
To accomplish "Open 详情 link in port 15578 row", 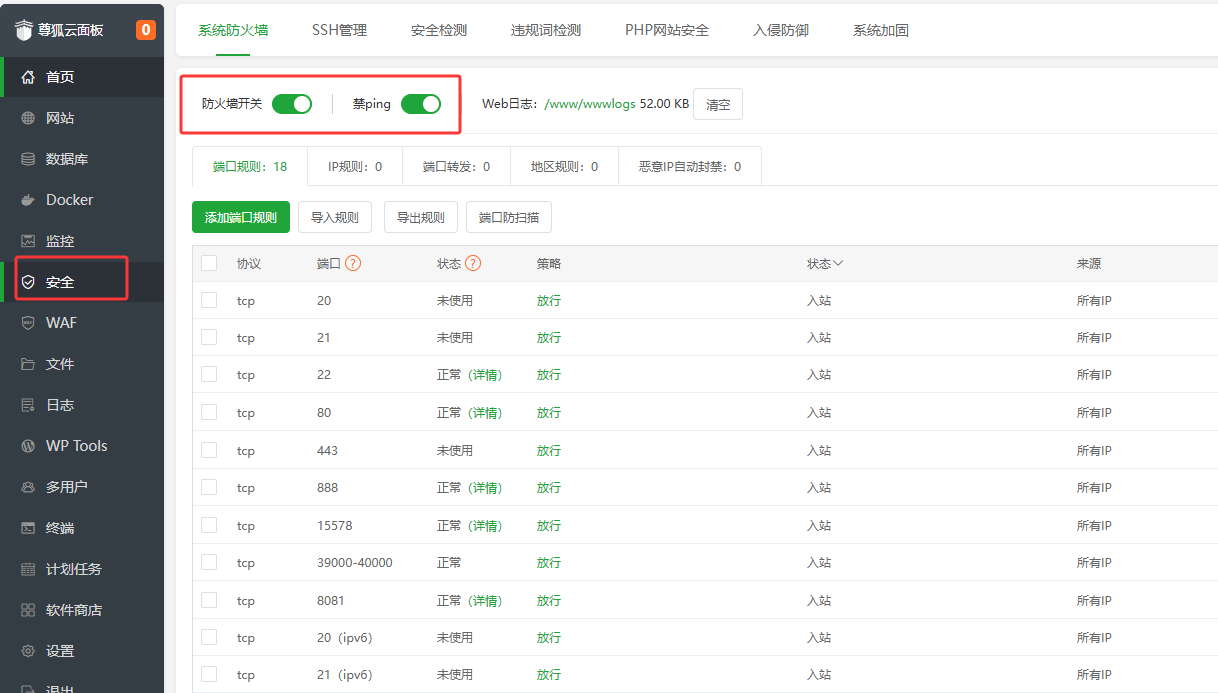I will (485, 525).
